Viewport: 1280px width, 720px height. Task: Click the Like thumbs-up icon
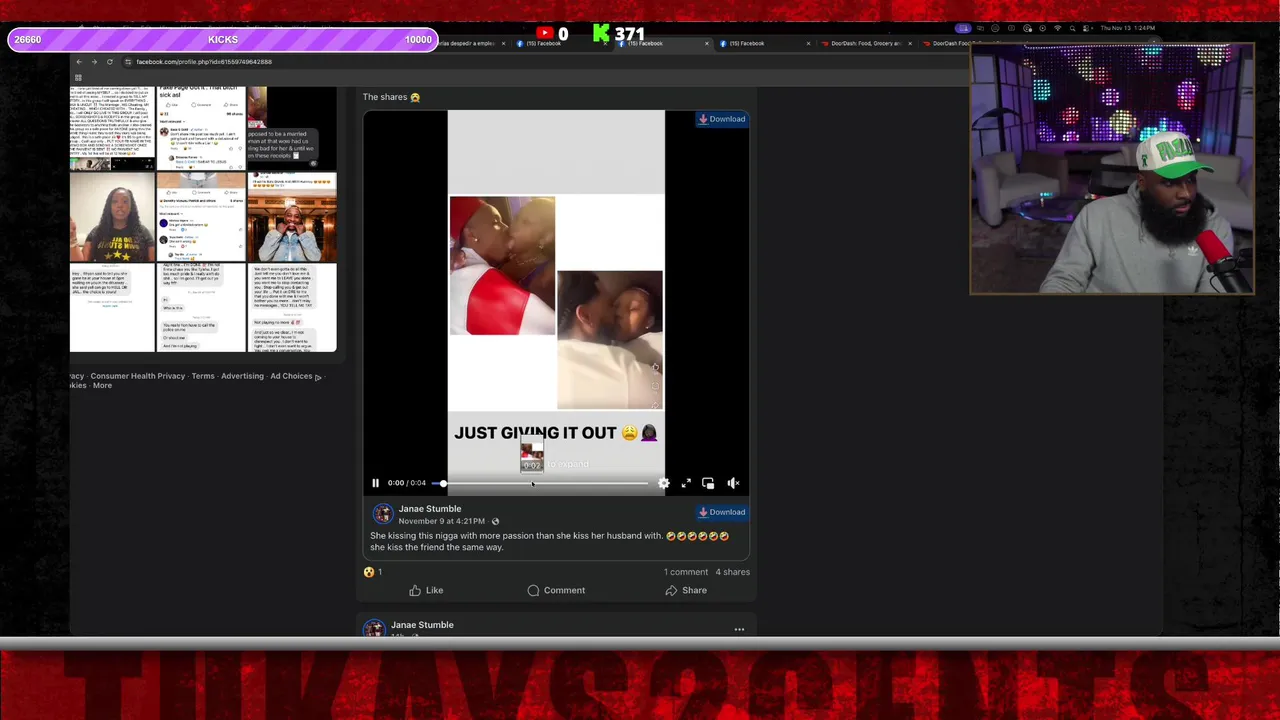pyautogui.click(x=415, y=590)
